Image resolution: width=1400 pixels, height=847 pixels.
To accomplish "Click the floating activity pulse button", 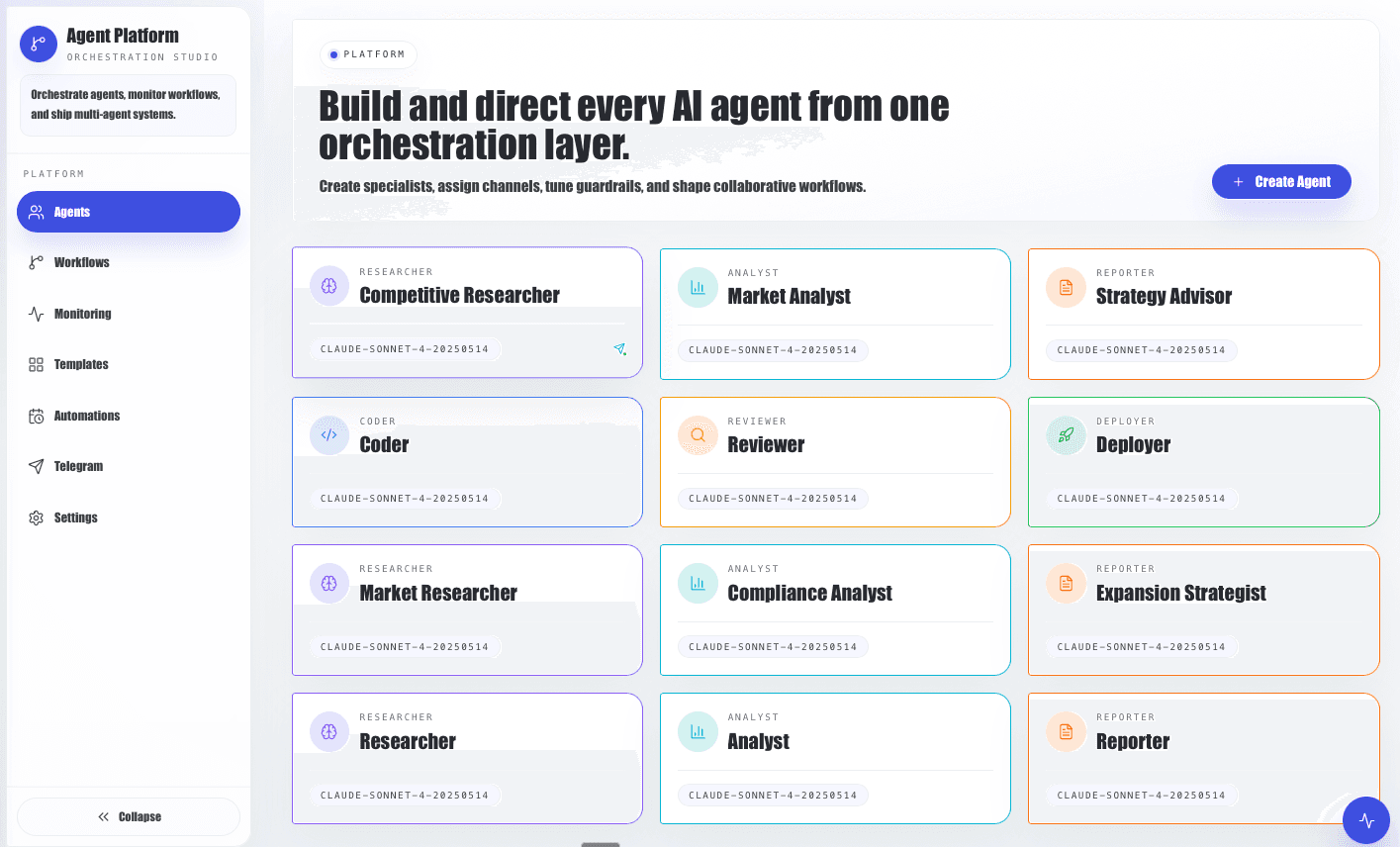I will 1366,820.
